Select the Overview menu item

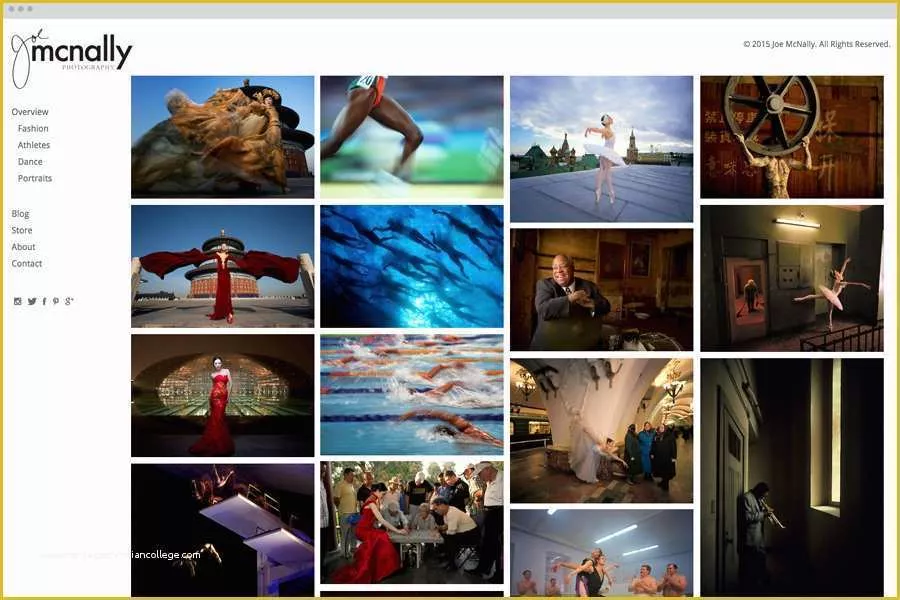pyautogui.click(x=30, y=112)
